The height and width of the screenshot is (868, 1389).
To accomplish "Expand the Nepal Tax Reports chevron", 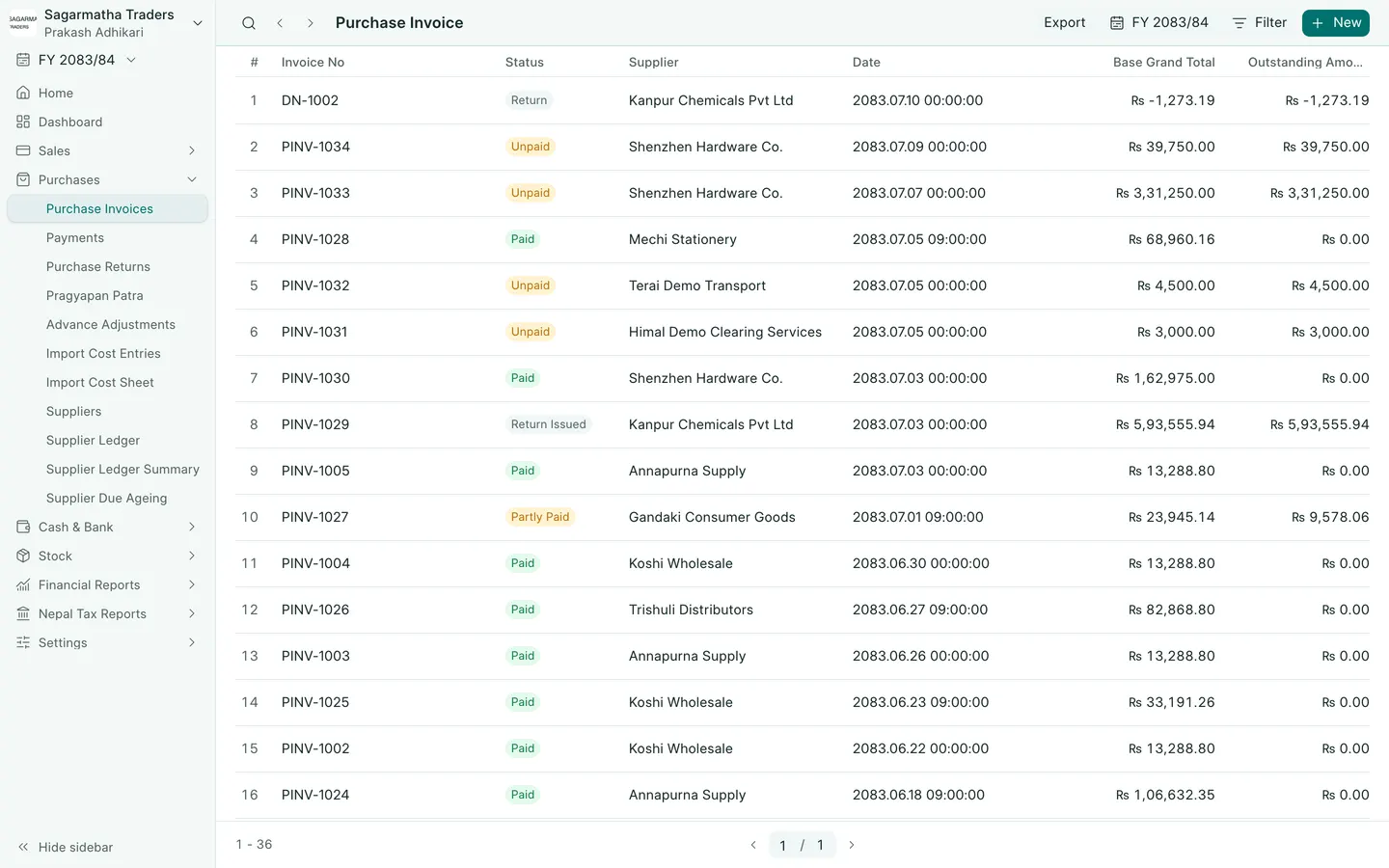I will 192,613.
